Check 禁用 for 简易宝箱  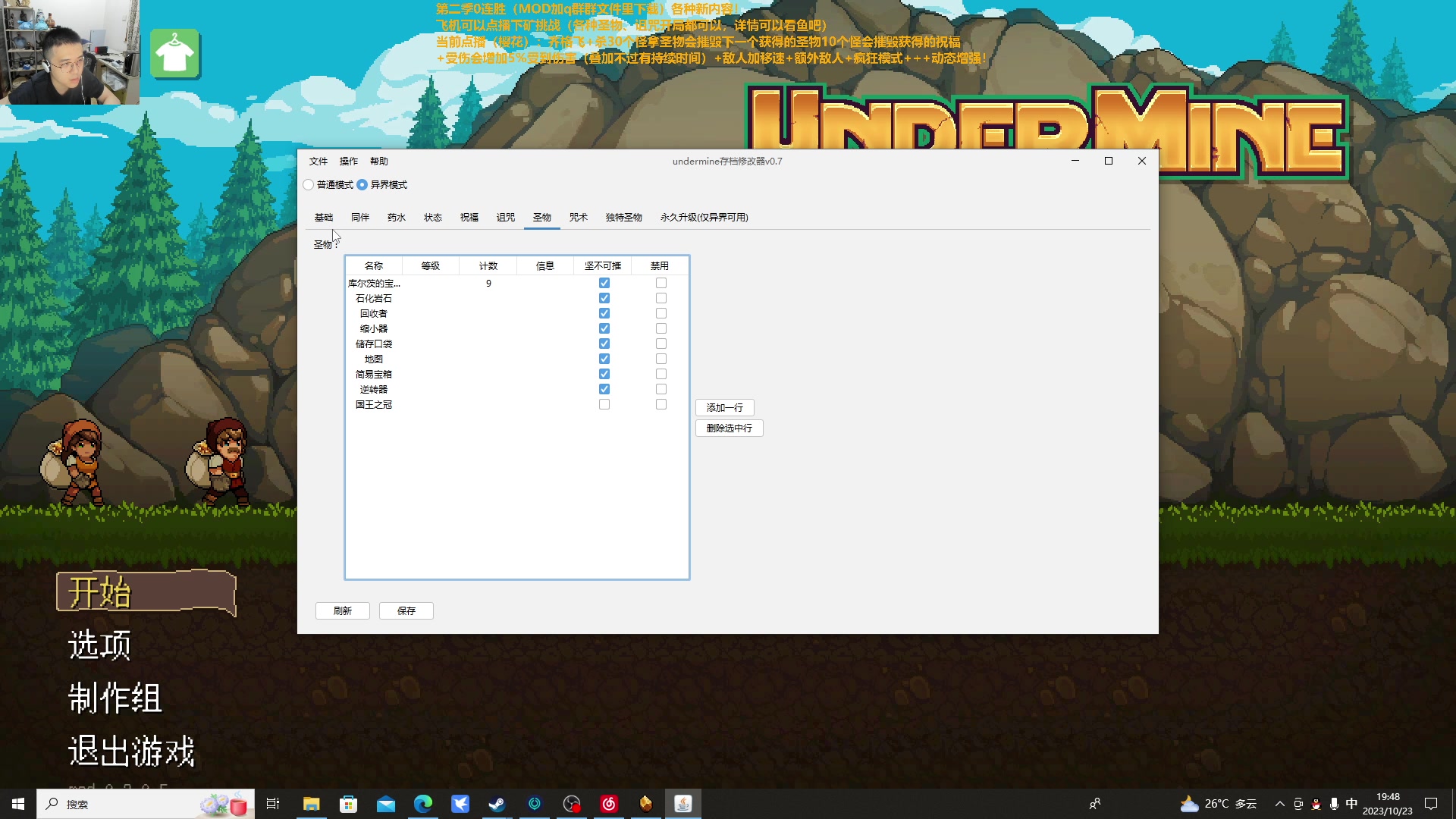coord(661,375)
